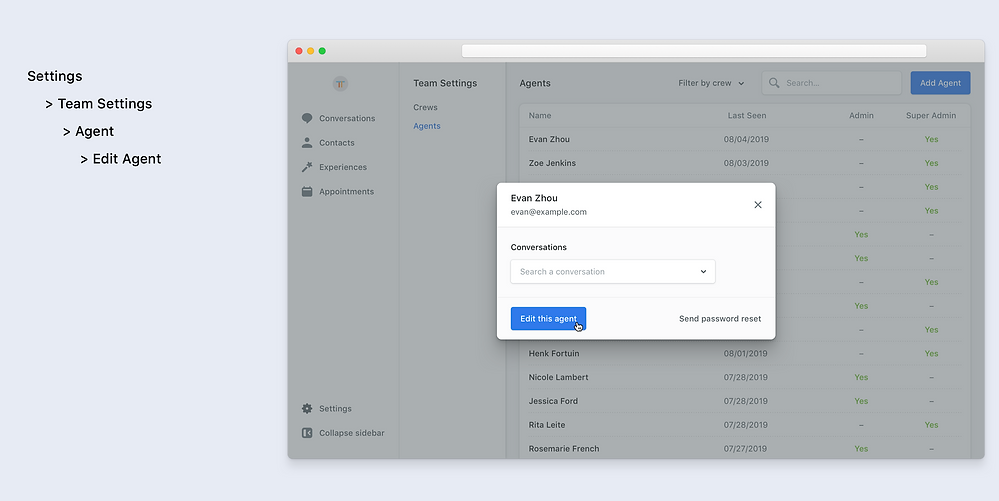Viewport: 999px width, 501px height.
Task: Open Conversations via its speech bubble icon
Action: click(307, 119)
